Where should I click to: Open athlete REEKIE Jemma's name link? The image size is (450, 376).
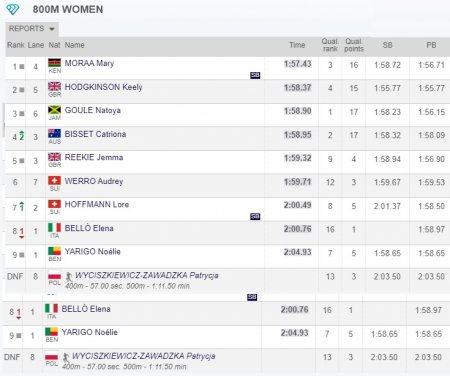point(94,157)
